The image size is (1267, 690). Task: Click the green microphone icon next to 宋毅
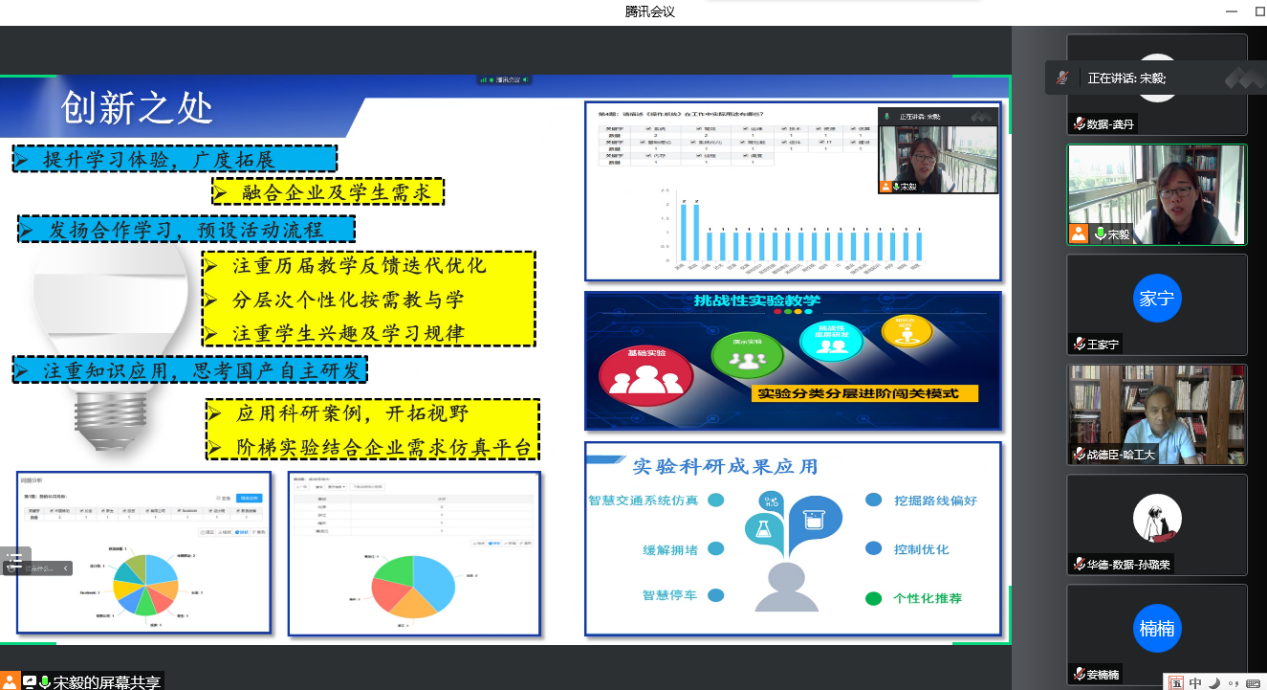tap(1099, 234)
